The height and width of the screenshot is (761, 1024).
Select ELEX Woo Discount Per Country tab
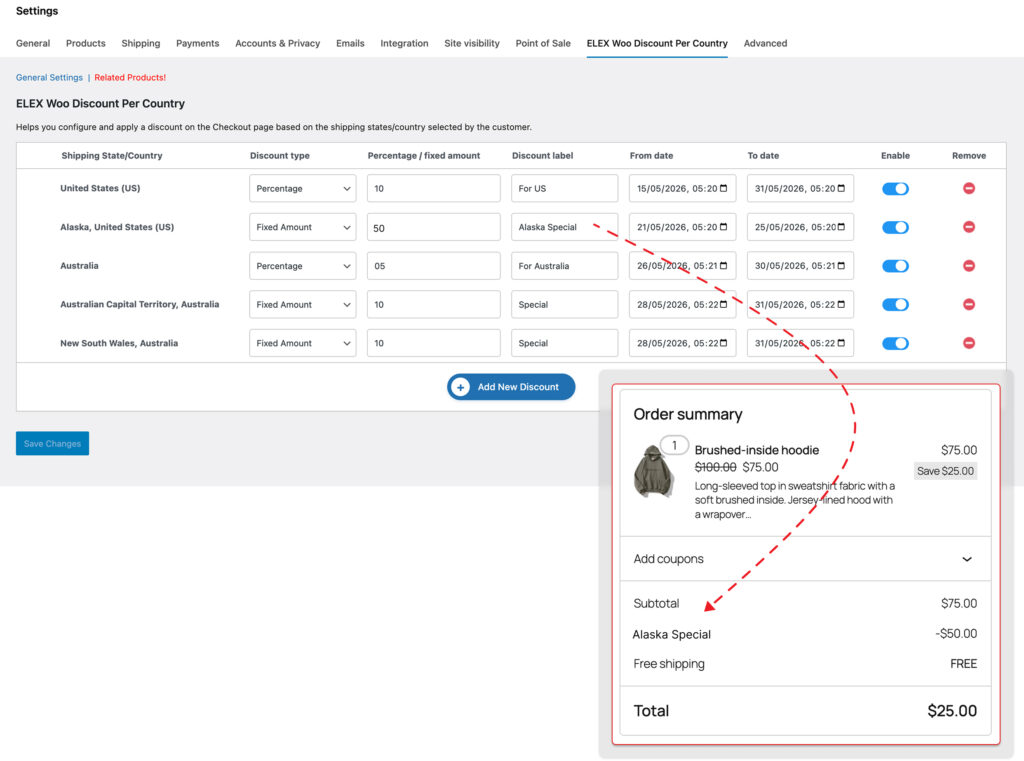pos(657,43)
